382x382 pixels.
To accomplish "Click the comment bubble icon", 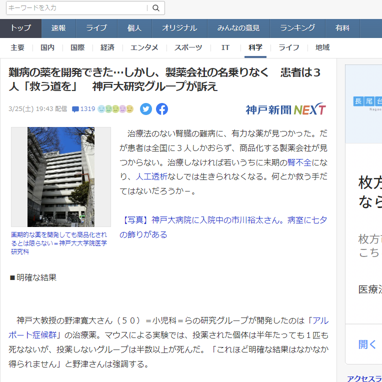I will click(75, 109).
